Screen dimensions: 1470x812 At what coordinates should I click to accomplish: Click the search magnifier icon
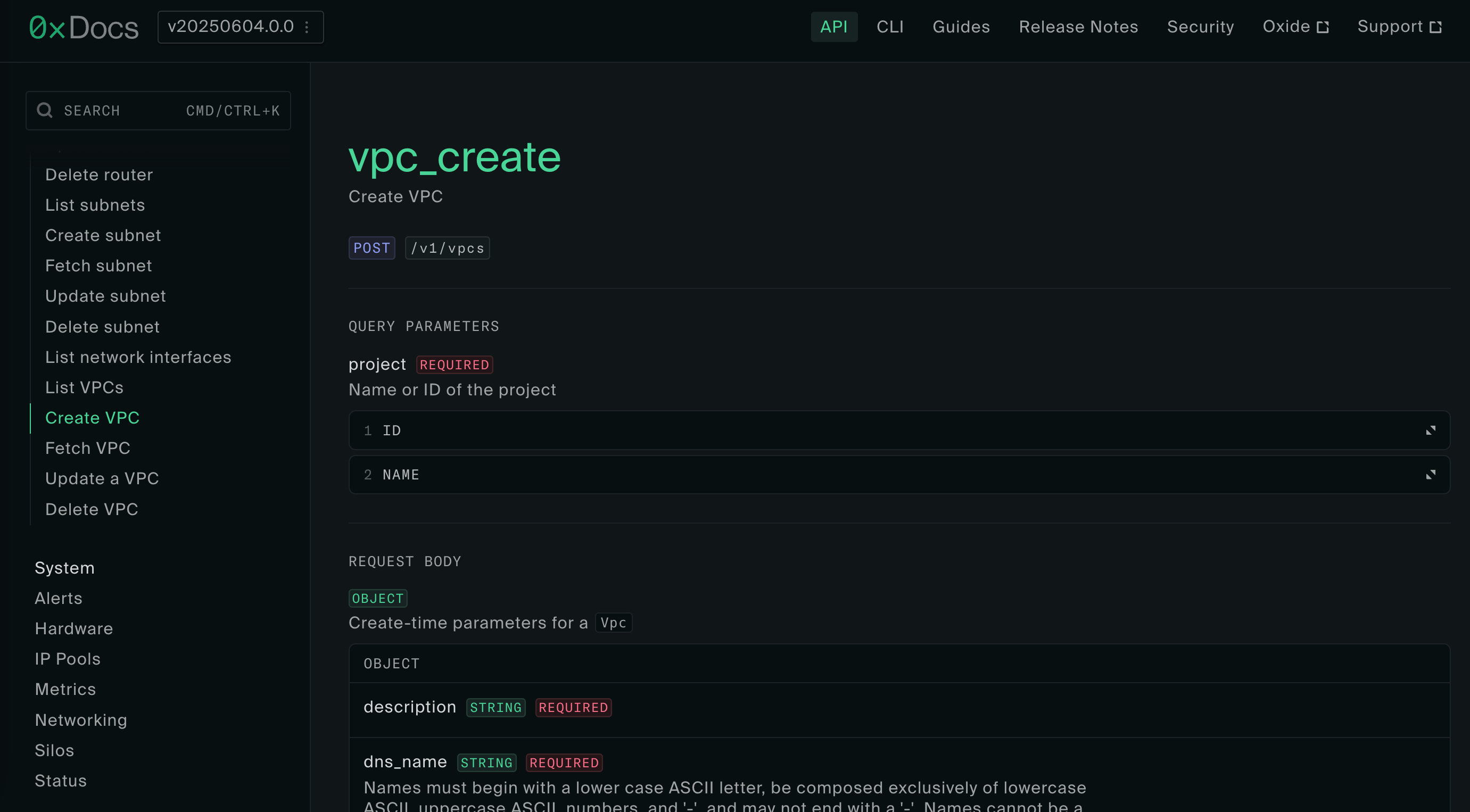pyautogui.click(x=45, y=110)
